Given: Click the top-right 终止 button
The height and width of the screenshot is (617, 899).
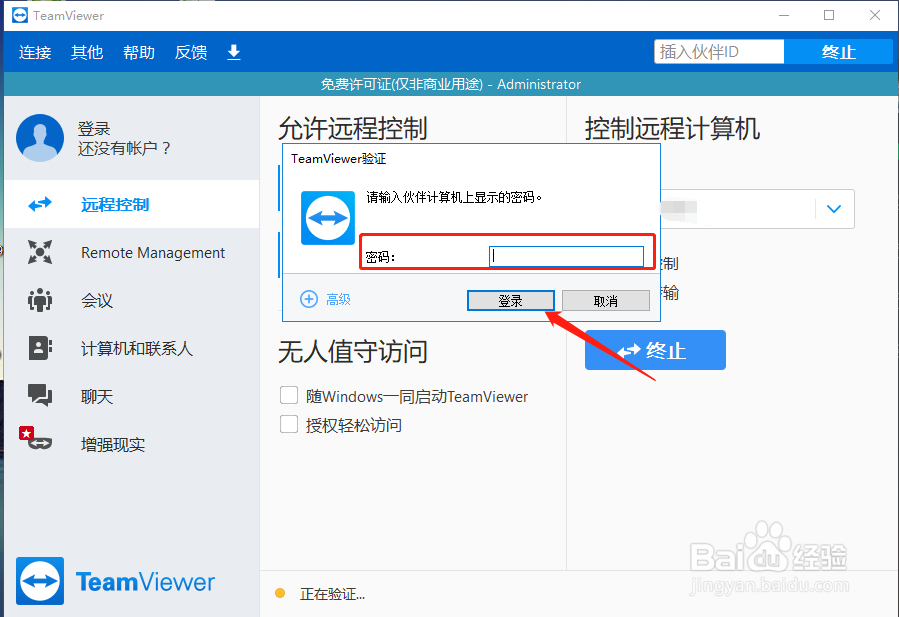Looking at the screenshot, I should (x=838, y=52).
